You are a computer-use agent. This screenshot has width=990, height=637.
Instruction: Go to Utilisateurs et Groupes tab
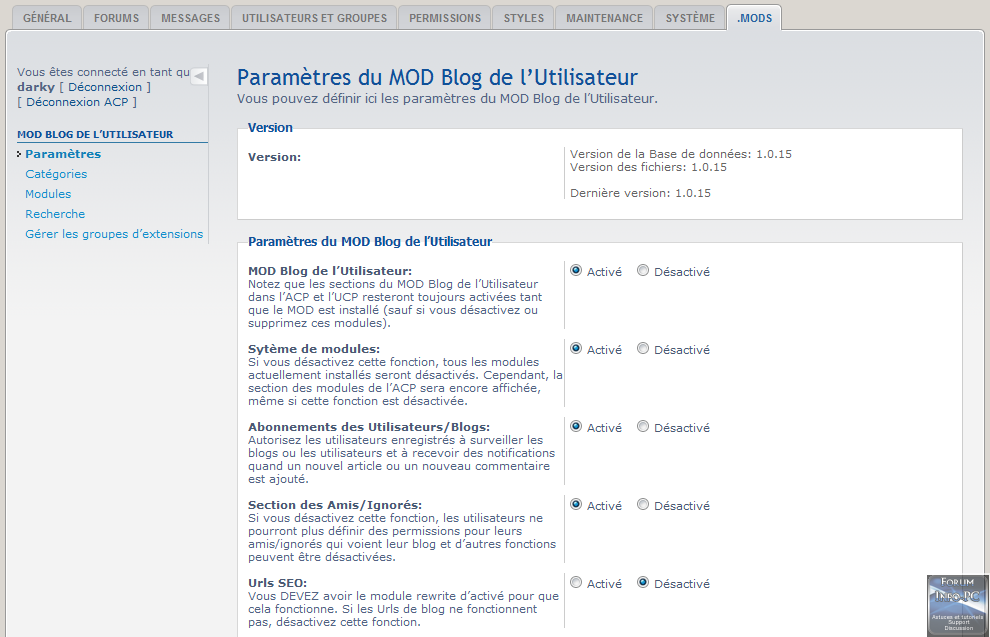tap(313, 18)
